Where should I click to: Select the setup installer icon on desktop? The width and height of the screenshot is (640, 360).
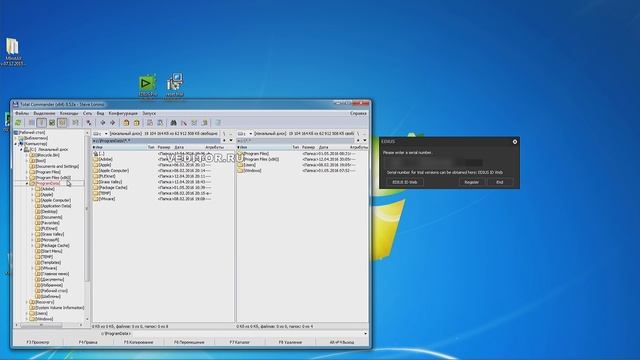175,82
